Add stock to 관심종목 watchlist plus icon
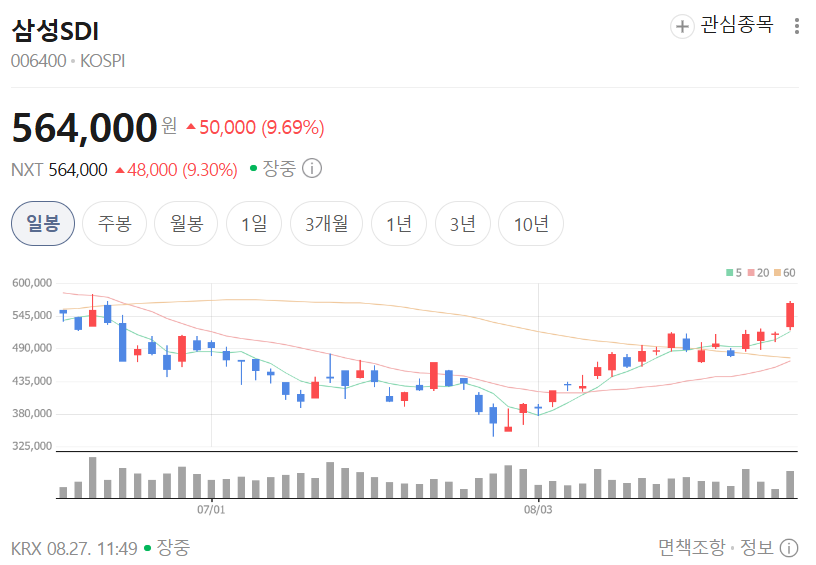This screenshot has width=816, height=565. (682, 26)
